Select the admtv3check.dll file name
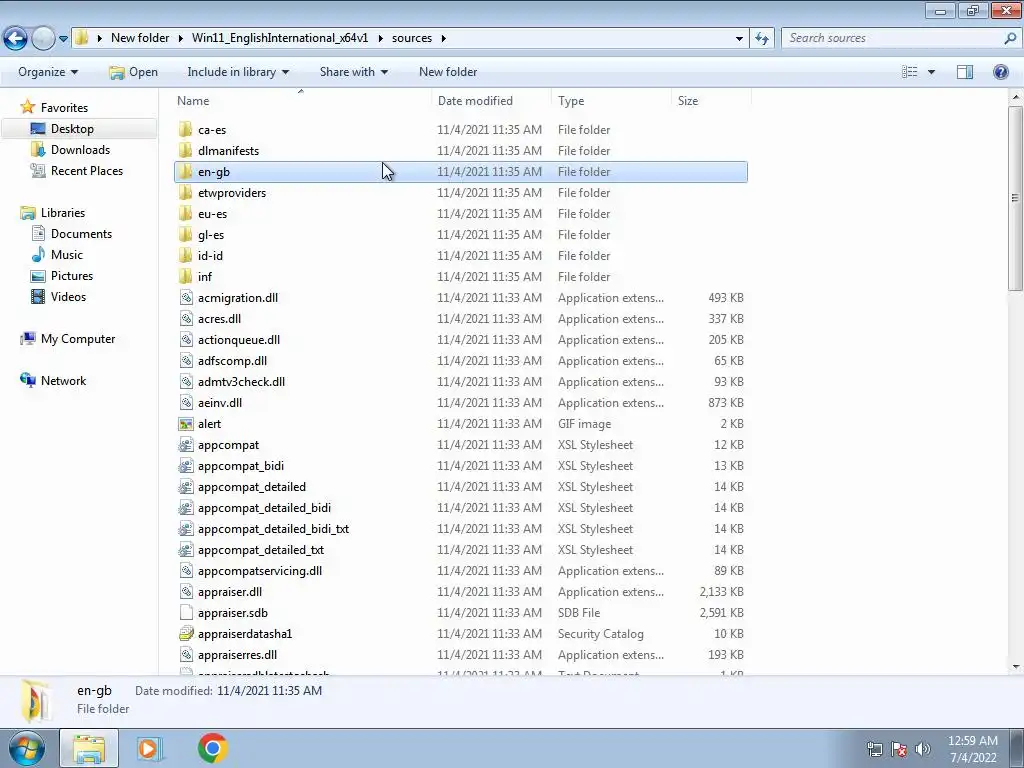The width and height of the screenshot is (1024, 768). click(x=241, y=381)
